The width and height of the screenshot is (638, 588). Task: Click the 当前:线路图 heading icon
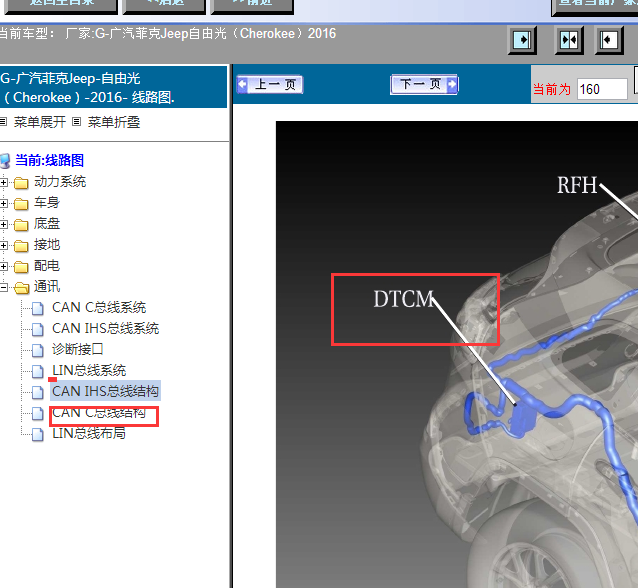tap(5, 161)
